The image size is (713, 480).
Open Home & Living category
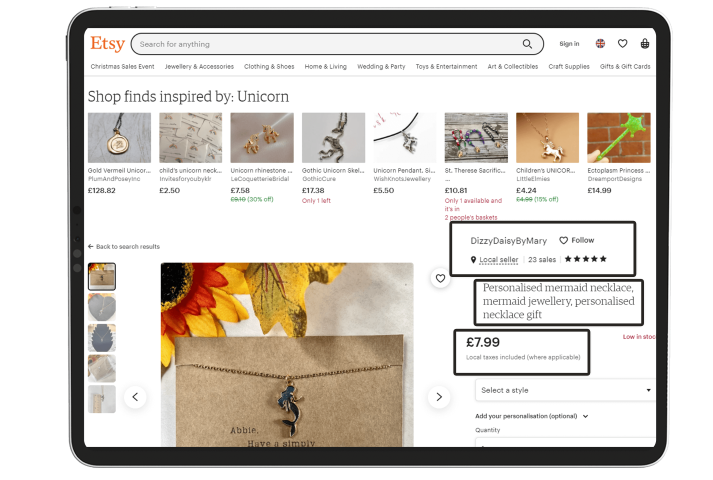point(326,66)
